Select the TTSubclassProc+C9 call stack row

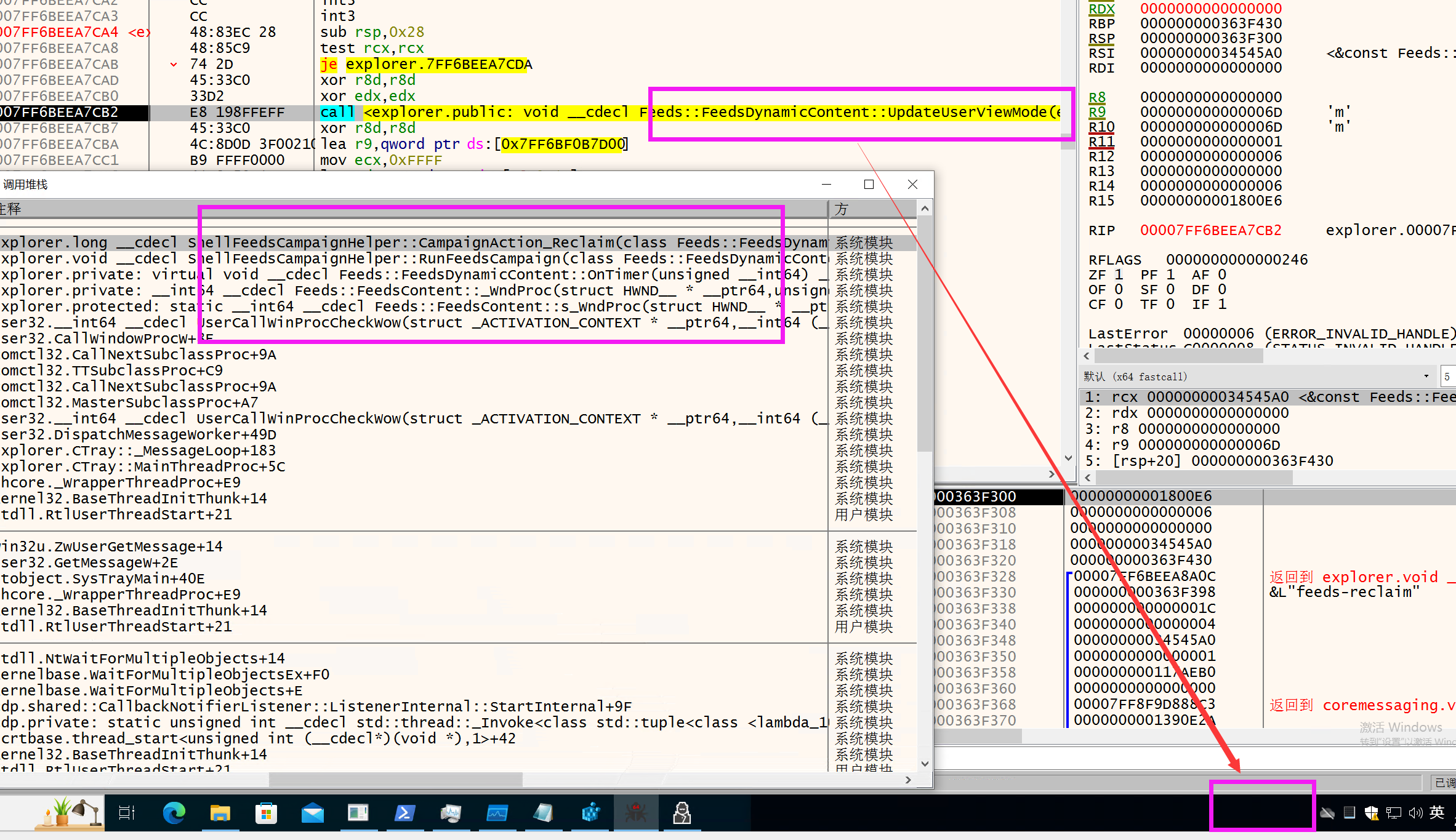coord(458,370)
